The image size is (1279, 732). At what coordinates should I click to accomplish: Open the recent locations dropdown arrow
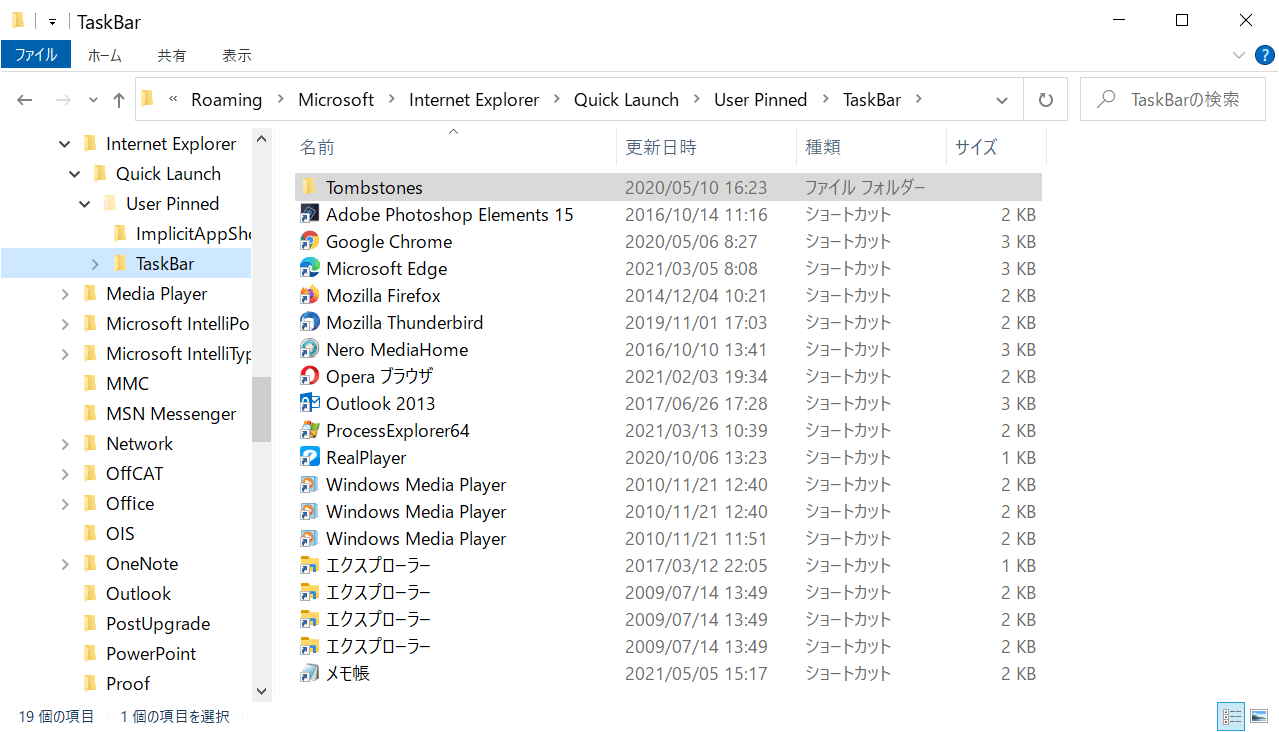[94, 100]
